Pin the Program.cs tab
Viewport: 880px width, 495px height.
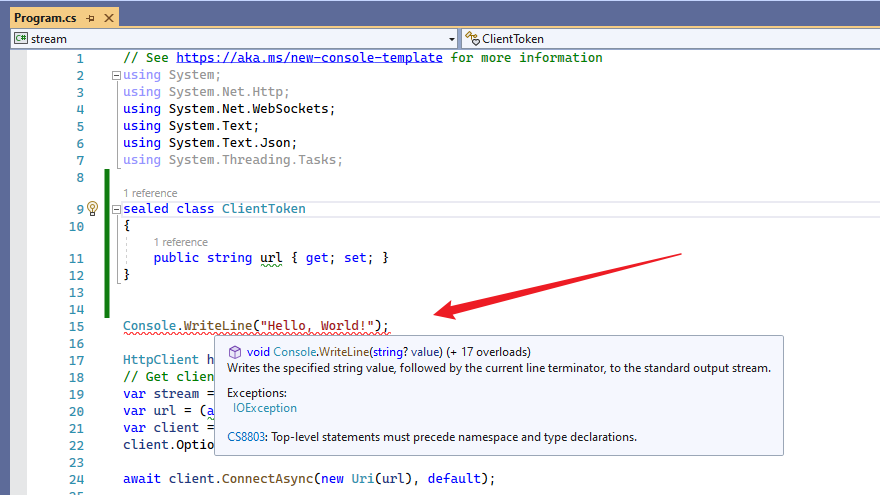click(89, 18)
